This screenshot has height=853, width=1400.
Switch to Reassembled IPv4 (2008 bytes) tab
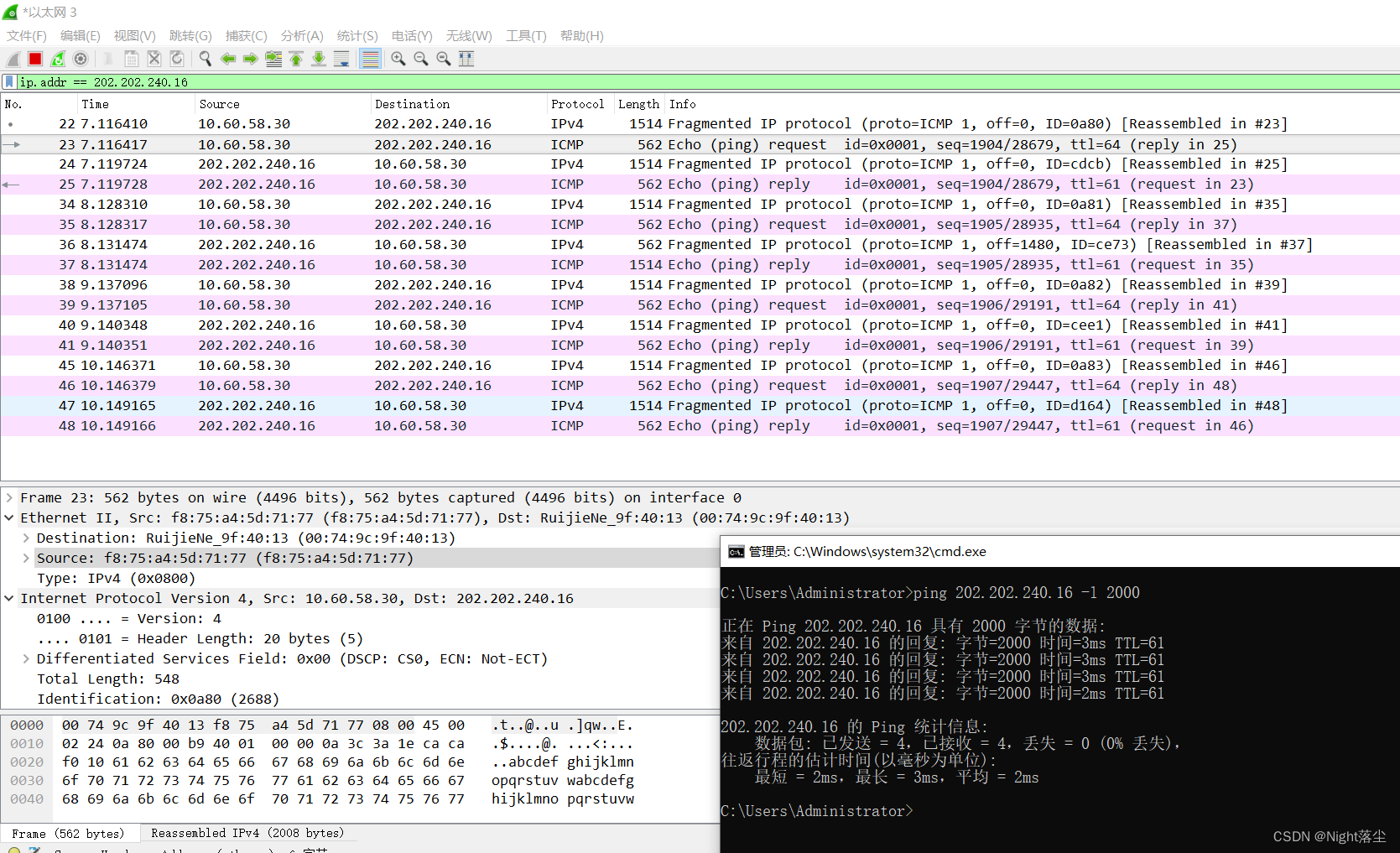pos(247,833)
